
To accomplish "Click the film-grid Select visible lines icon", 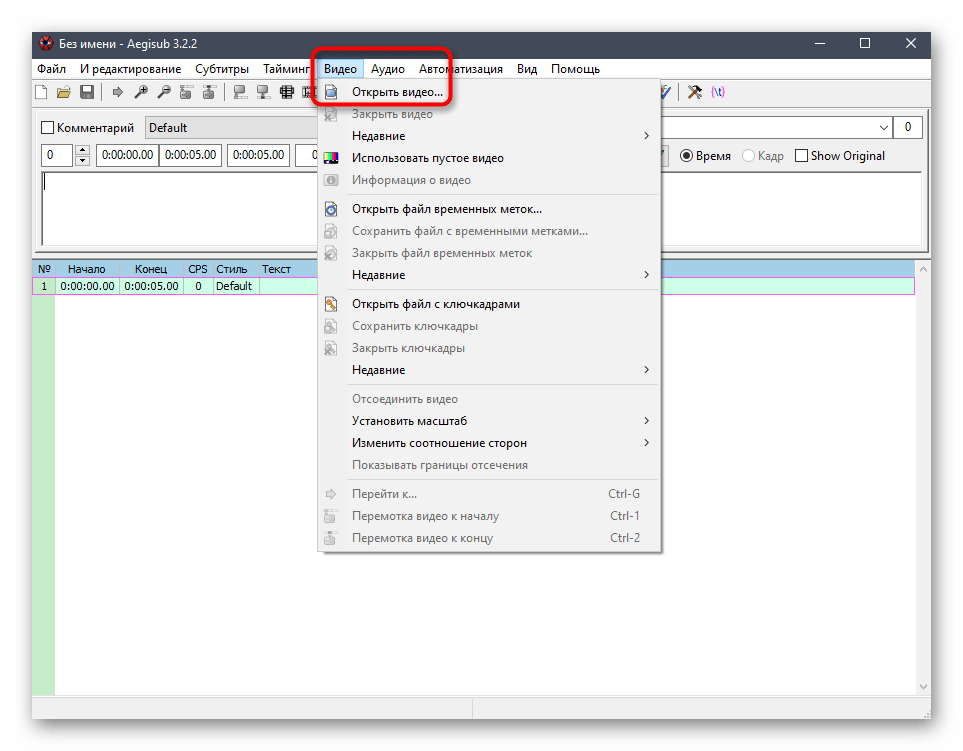I will pyautogui.click(x=286, y=92).
